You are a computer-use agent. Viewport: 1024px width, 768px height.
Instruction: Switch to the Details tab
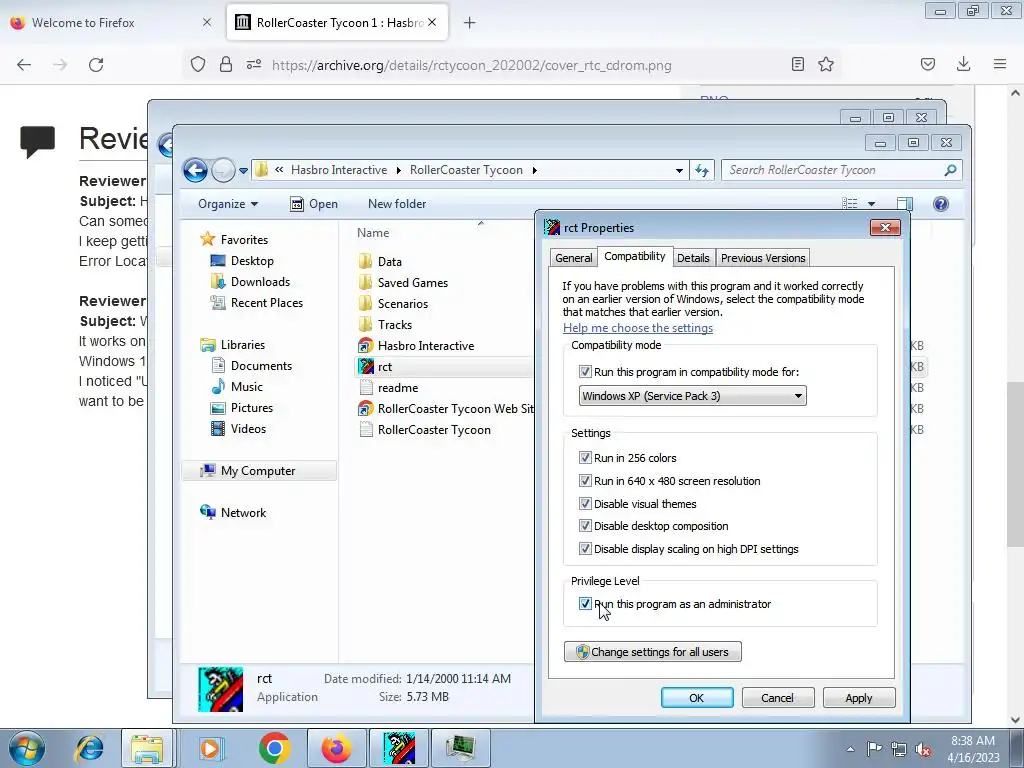click(x=693, y=258)
